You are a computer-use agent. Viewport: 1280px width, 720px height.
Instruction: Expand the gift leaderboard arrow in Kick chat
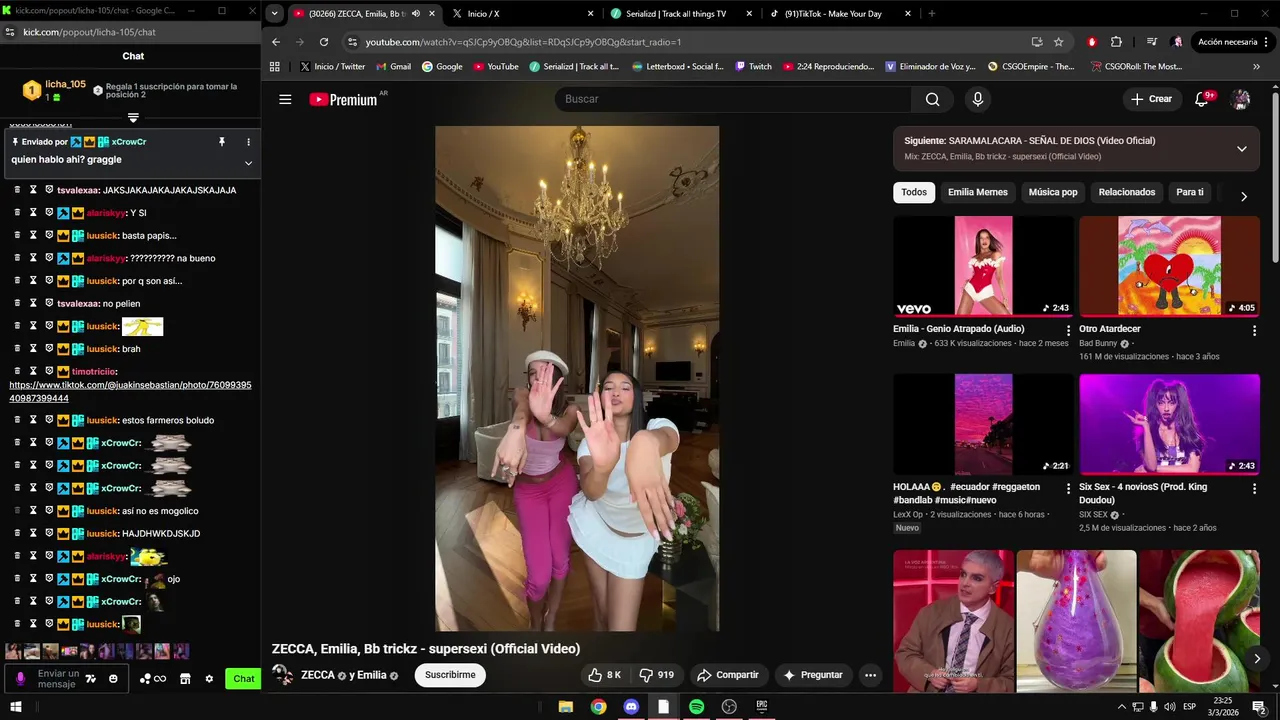pyautogui.click(x=133, y=118)
